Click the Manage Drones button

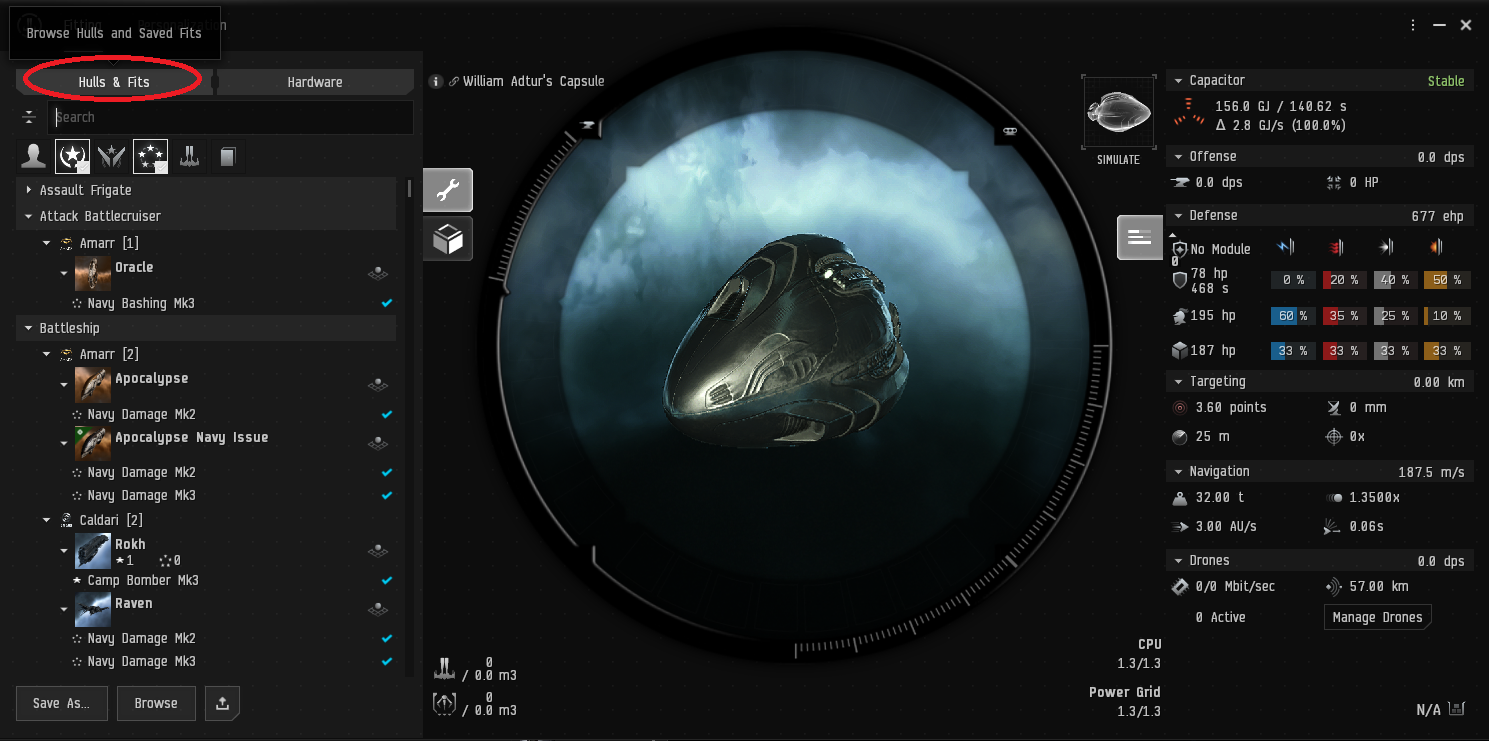(1377, 617)
